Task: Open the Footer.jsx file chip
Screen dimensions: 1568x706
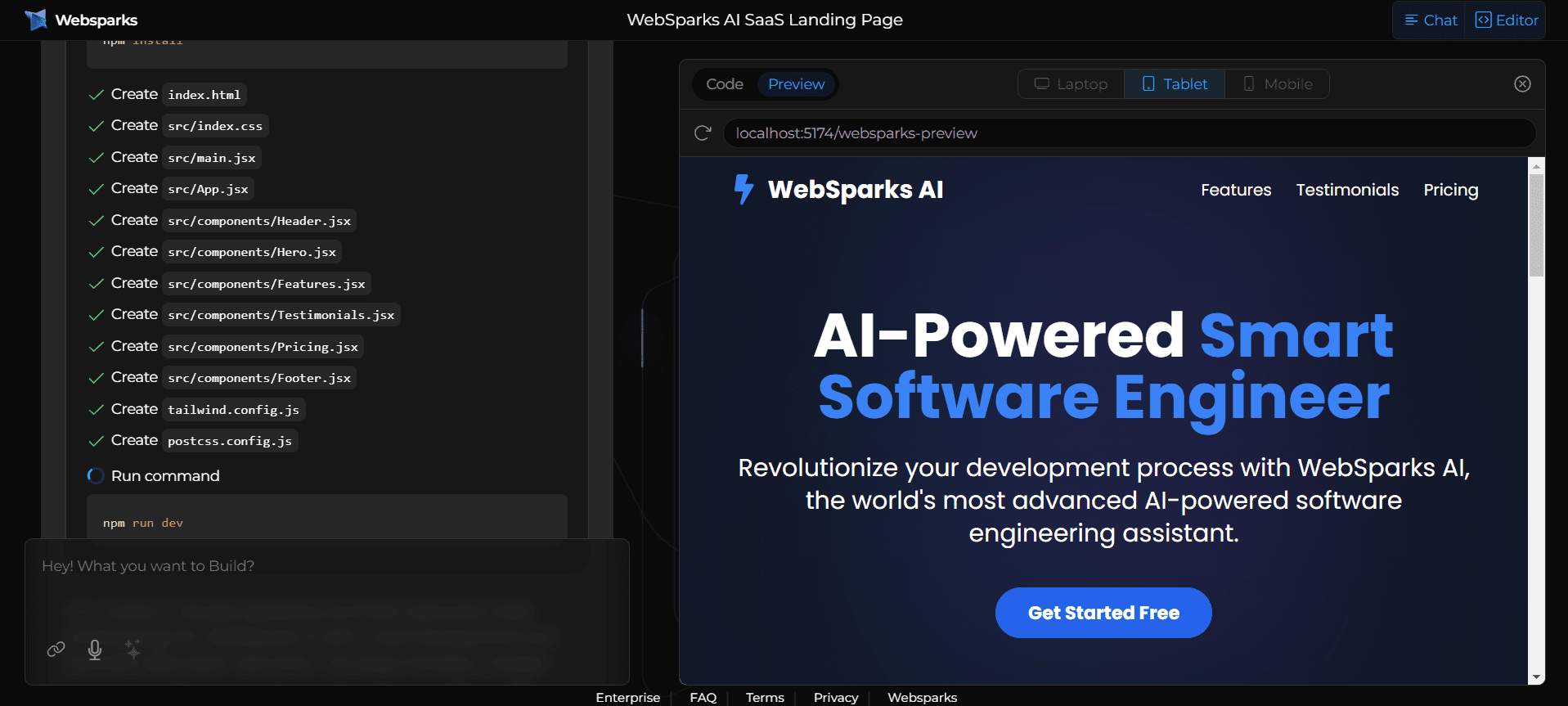Action: (259, 378)
